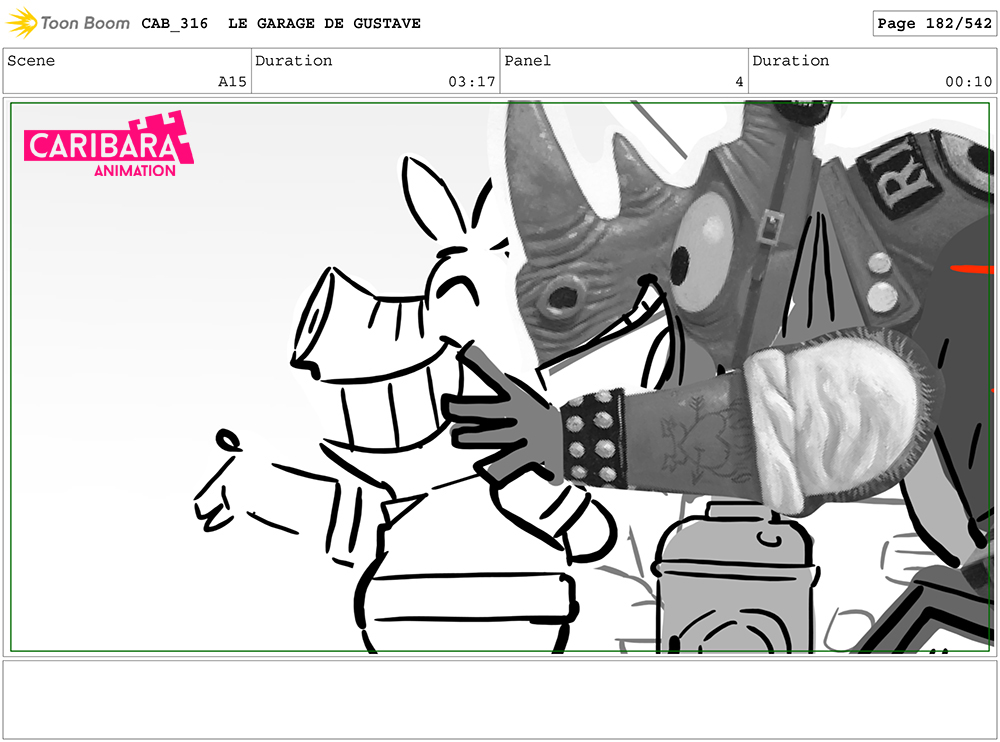The height and width of the screenshot is (742, 1000).
Task: Click the 'Page 182/542' indicator
Action: click(934, 24)
